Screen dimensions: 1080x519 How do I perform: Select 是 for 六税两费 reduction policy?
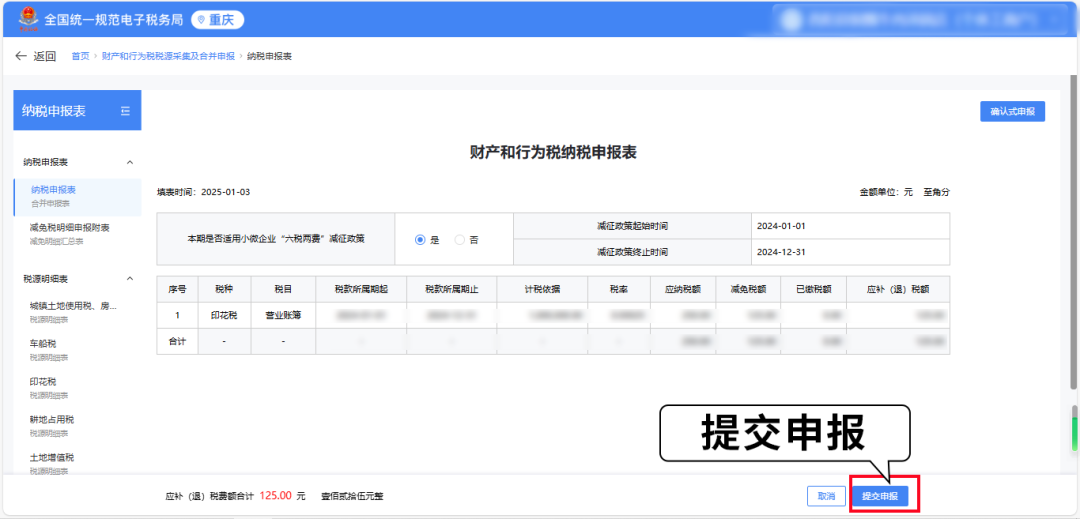[x=421, y=240]
